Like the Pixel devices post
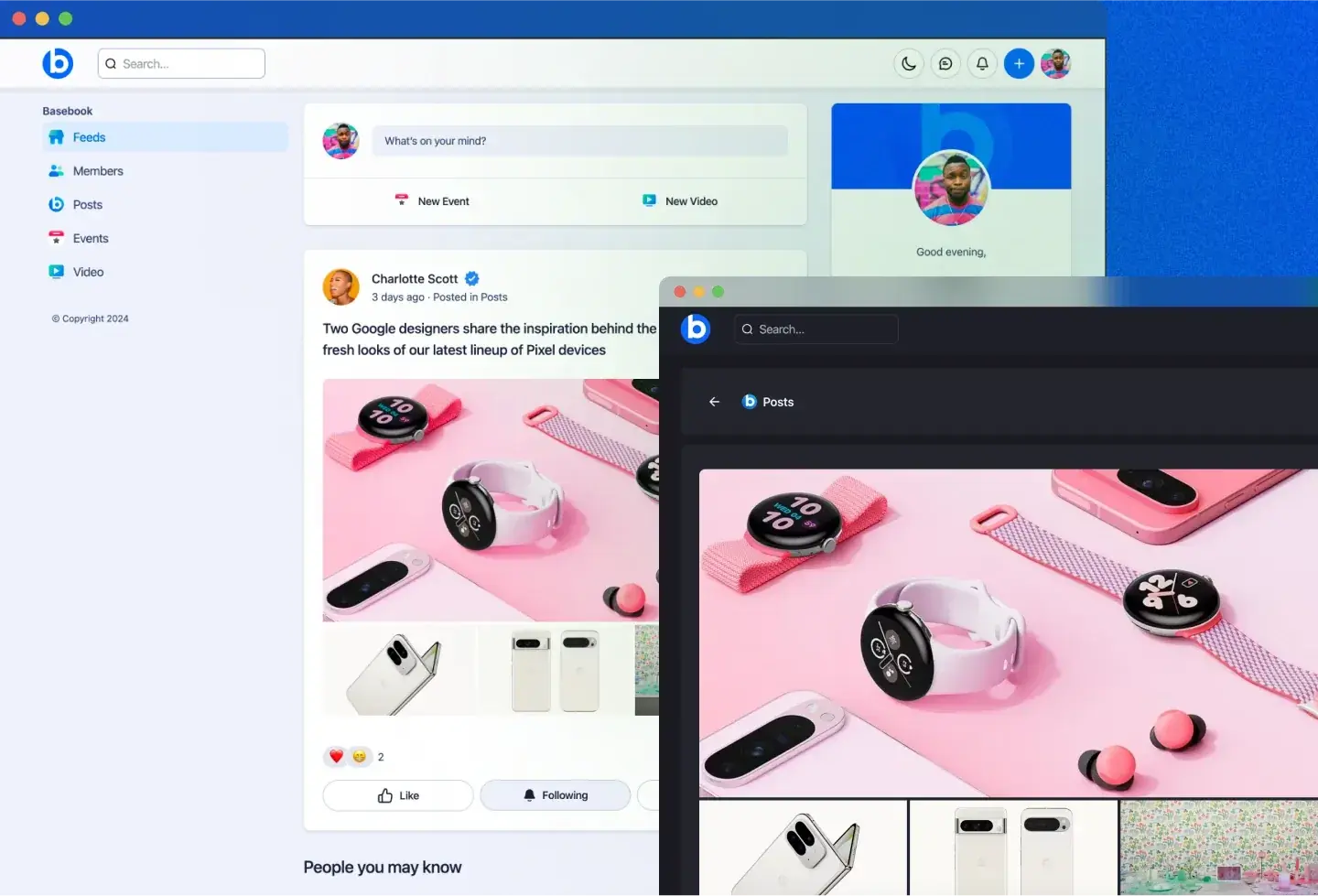The width and height of the screenshot is (1318, 896). tap(398, 795)
